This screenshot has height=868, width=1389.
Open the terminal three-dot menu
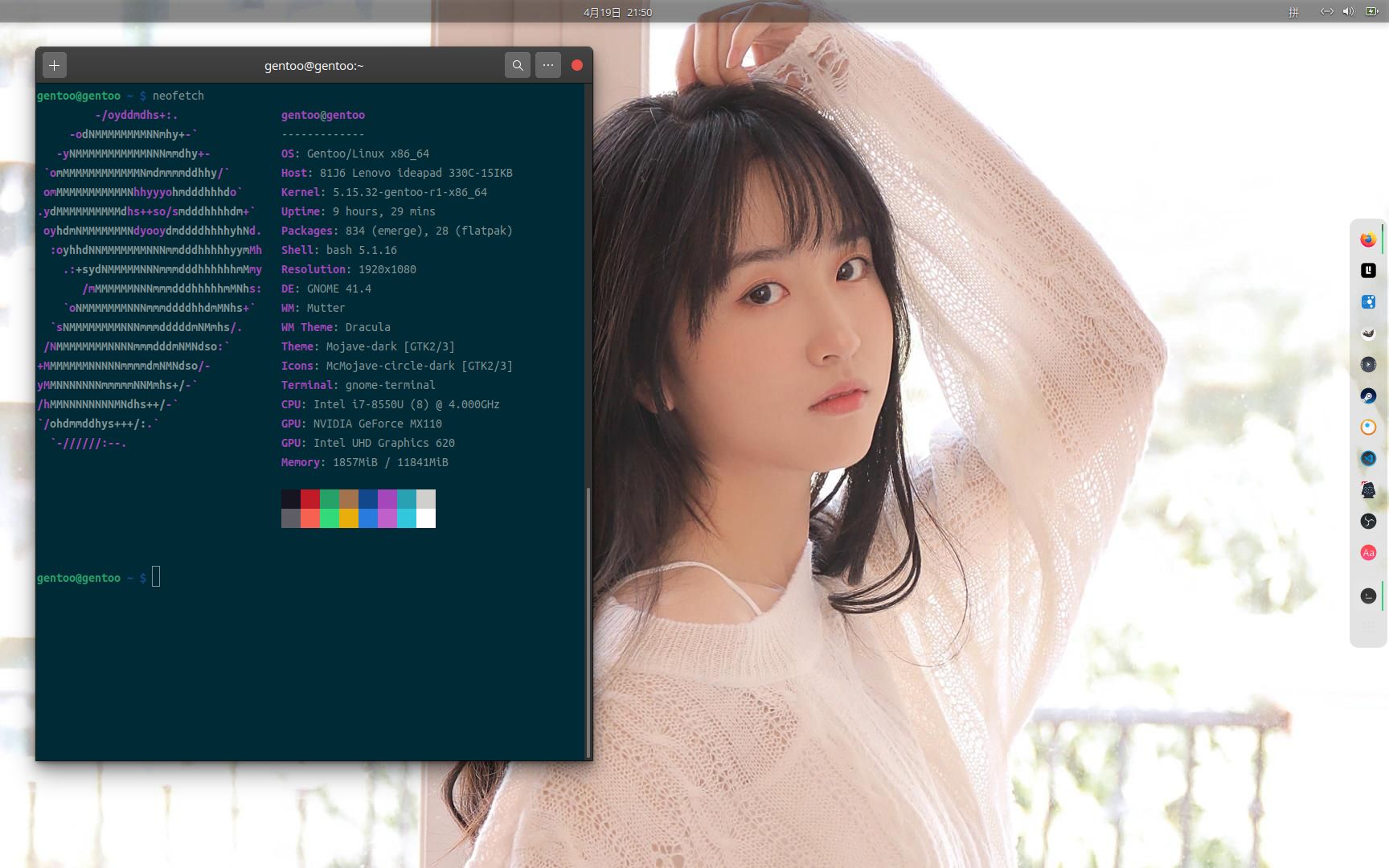(548, 65)
